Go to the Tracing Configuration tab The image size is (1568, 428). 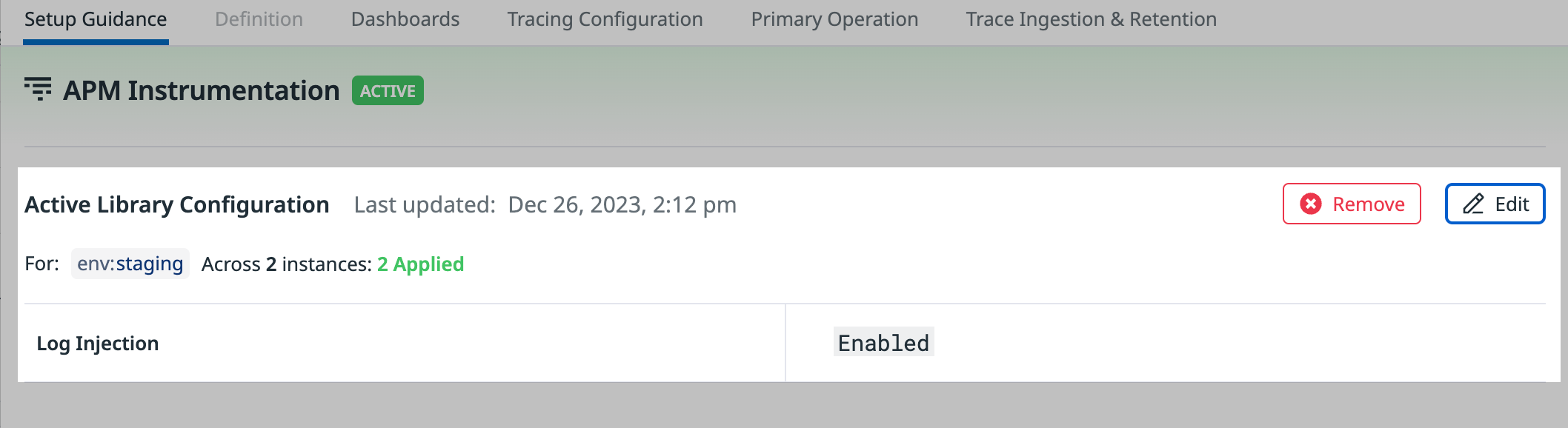click(x=605, y=20)
